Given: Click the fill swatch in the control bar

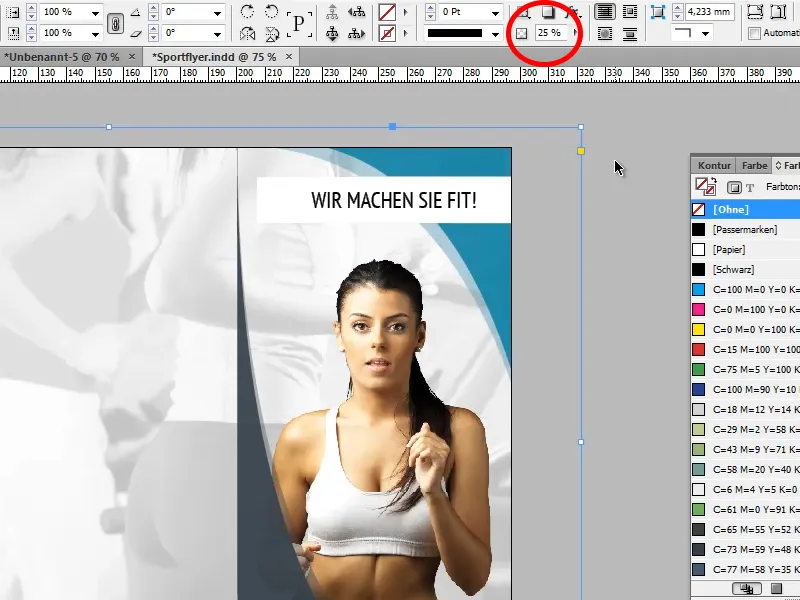Looking at the screenshot, I should pos(387,12).
